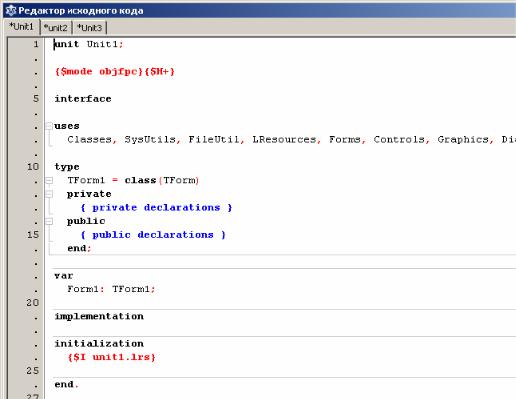Switch to the *Unit3 tab
Viewport: 516px width, 399px height.
pyautogui.click(x=89, y=28)
